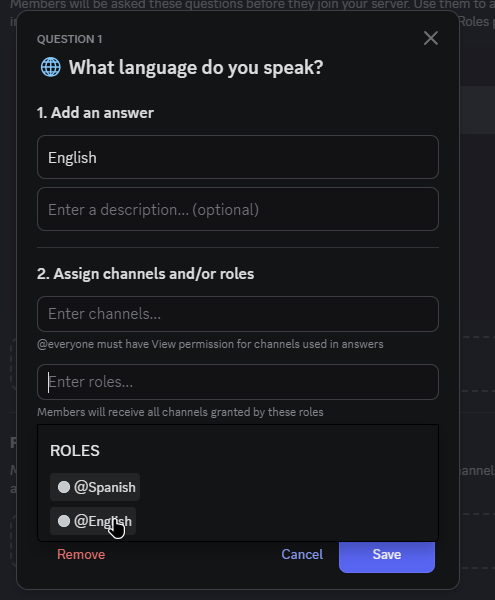The height and width of the screenshot is (600, 495).
Task: Click the globe emoji beside the question title
Action: (50, 67)
